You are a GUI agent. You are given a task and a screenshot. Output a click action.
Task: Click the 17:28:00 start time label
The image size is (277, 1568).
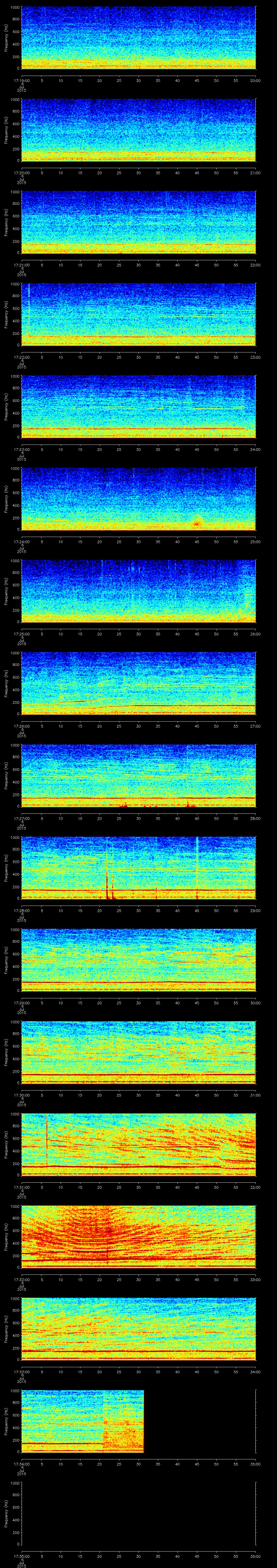tap(21, 910)
